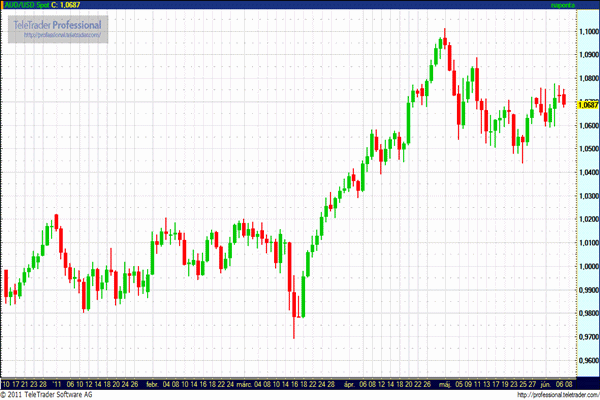Click the 1,0500 price level label
This screenshot has height=400, width=600.
pyautogui.click(x=588, y=149)
